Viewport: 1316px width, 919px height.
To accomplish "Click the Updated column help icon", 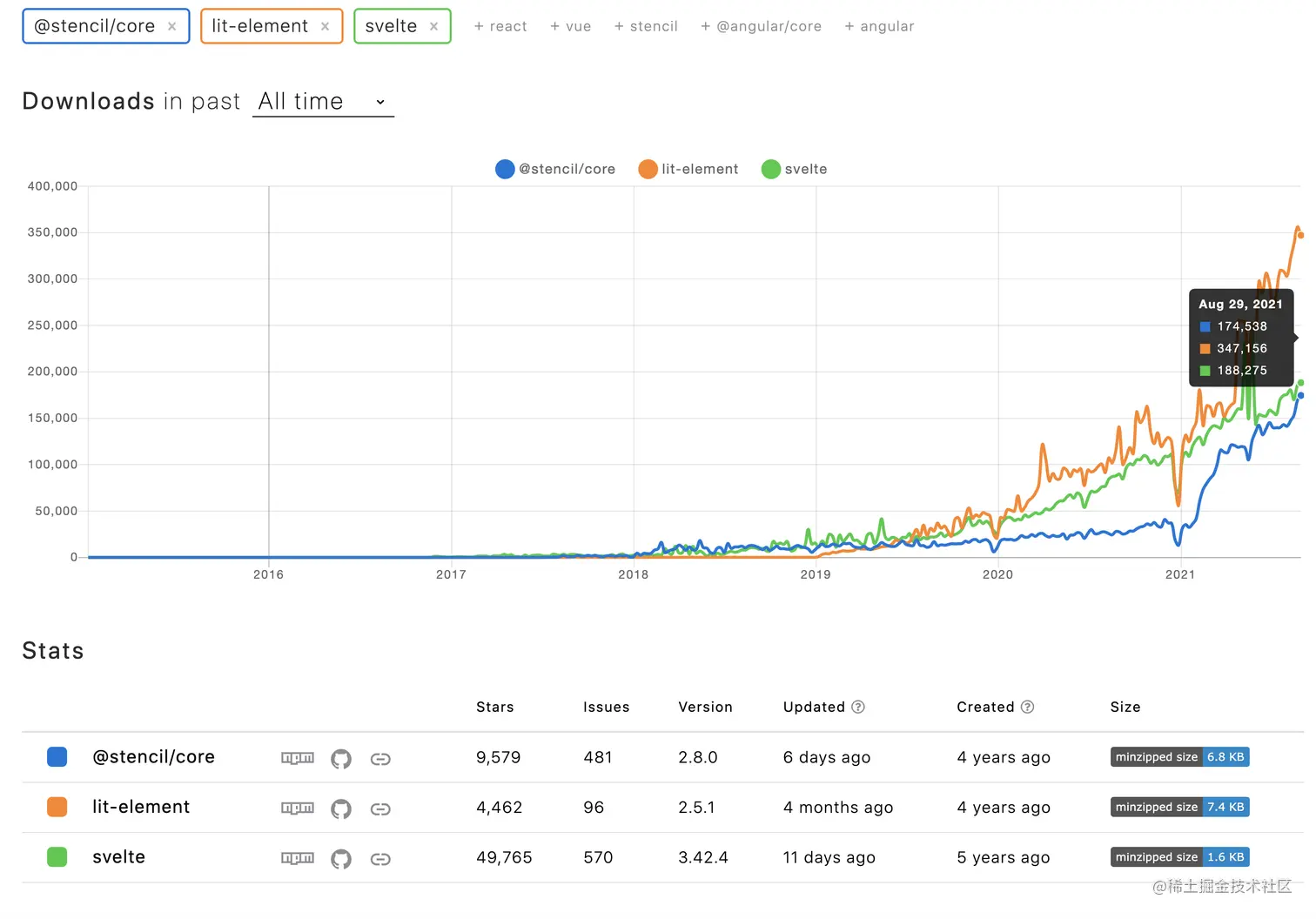I will [x=858, y=707].
